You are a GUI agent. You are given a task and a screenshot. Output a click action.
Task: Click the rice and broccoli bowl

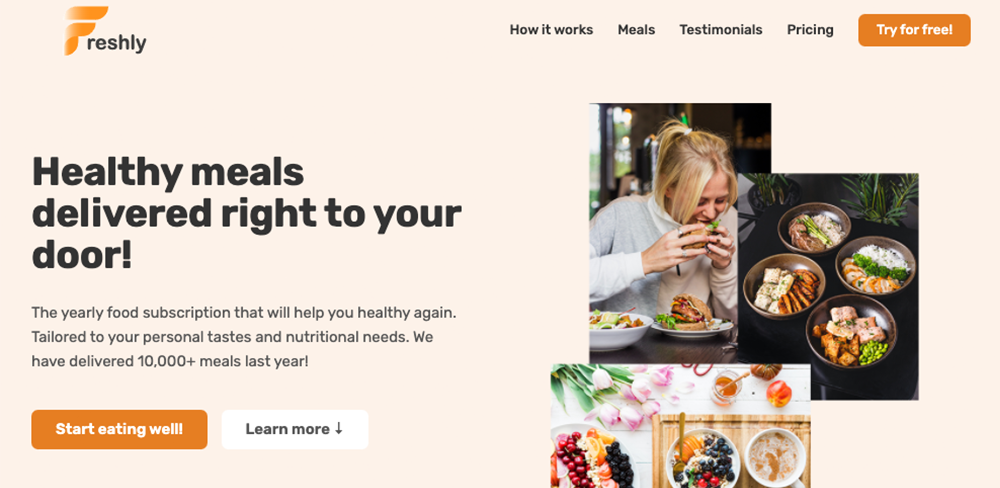[875, 265]
